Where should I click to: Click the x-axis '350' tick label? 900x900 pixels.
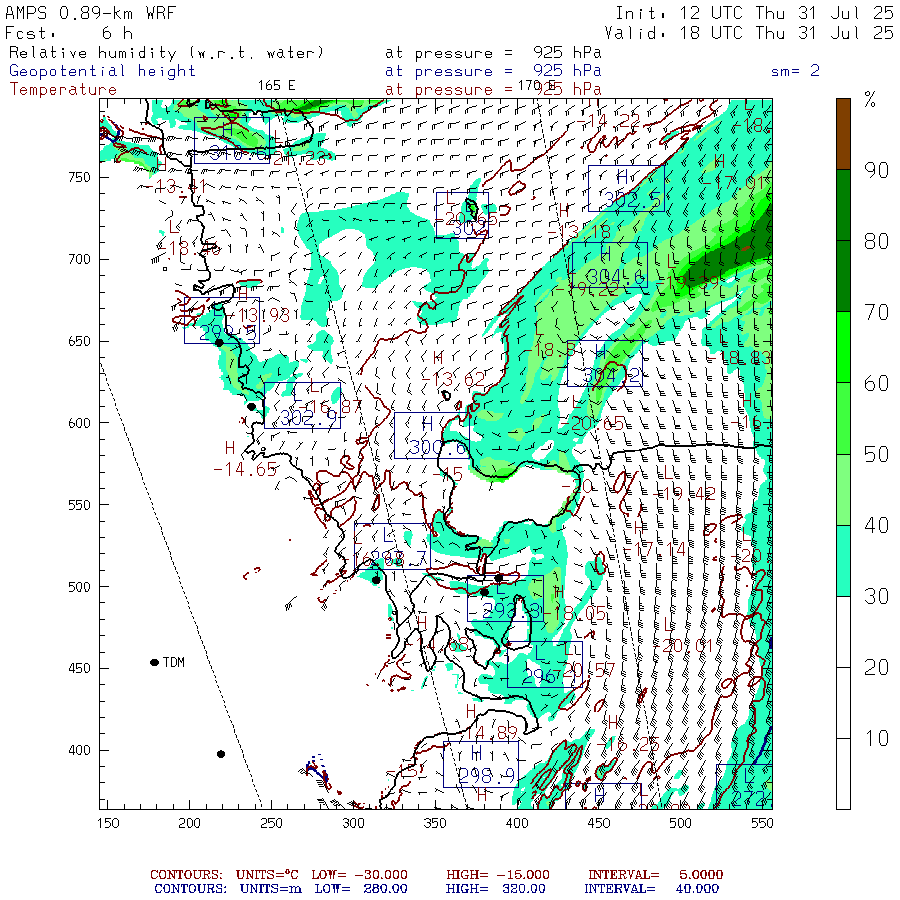point(435,823)
